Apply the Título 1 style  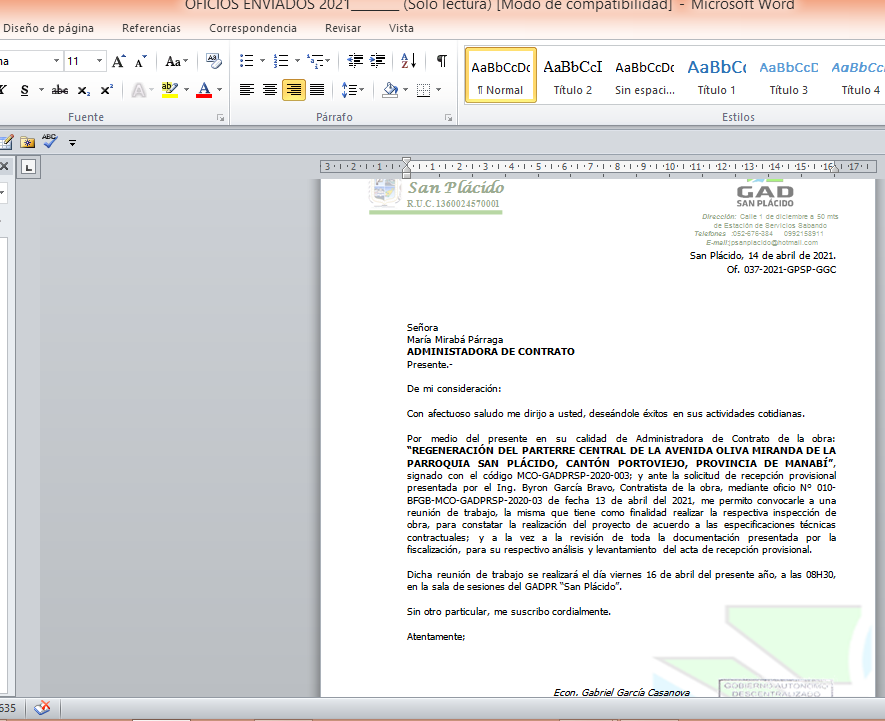[x=716, y=76]
